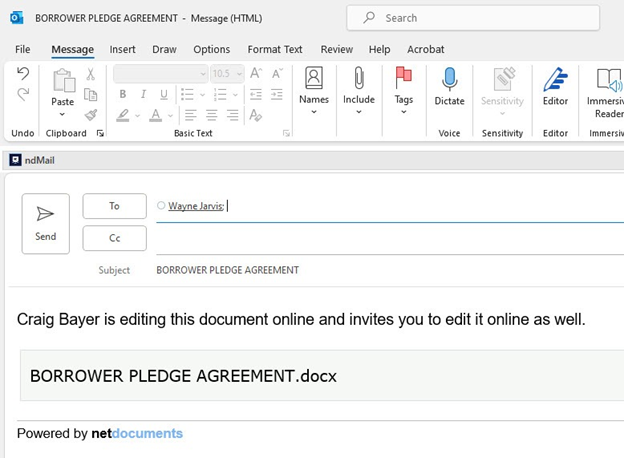Align text left
Image resolution: width=624 pixels, height=458 pixels.
coord(191,115)
